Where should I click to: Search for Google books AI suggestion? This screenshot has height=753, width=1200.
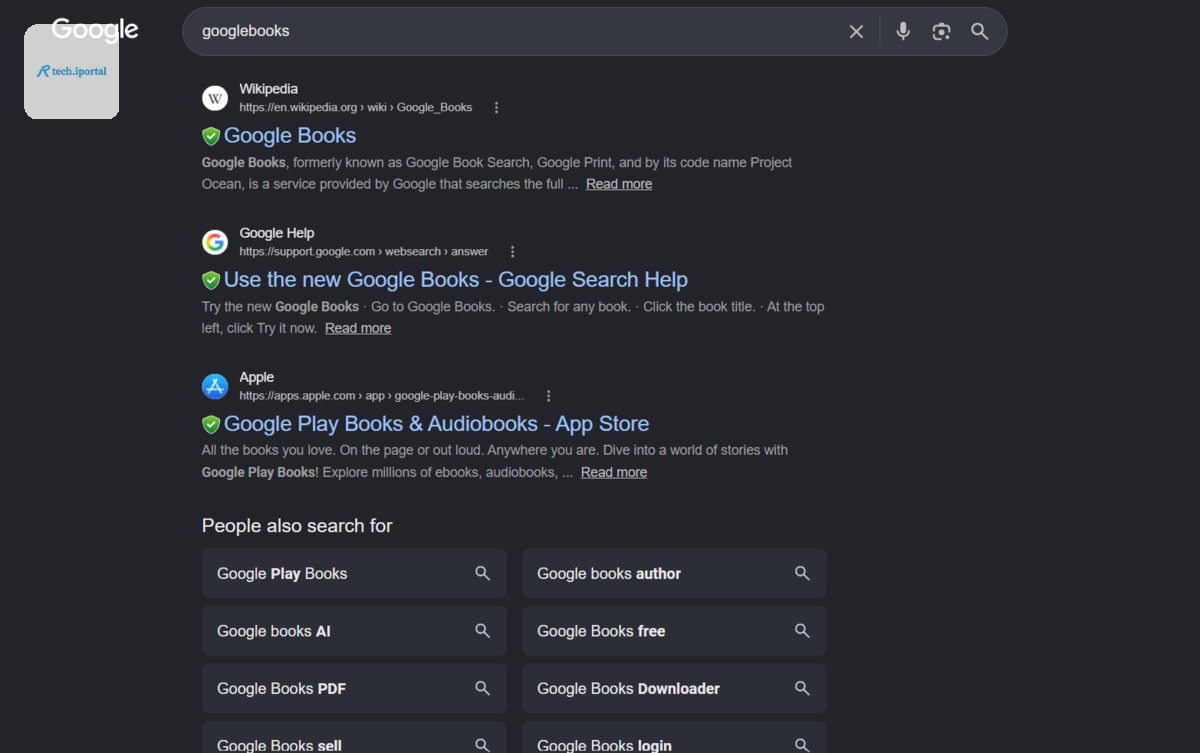click(x=354, y=631)
